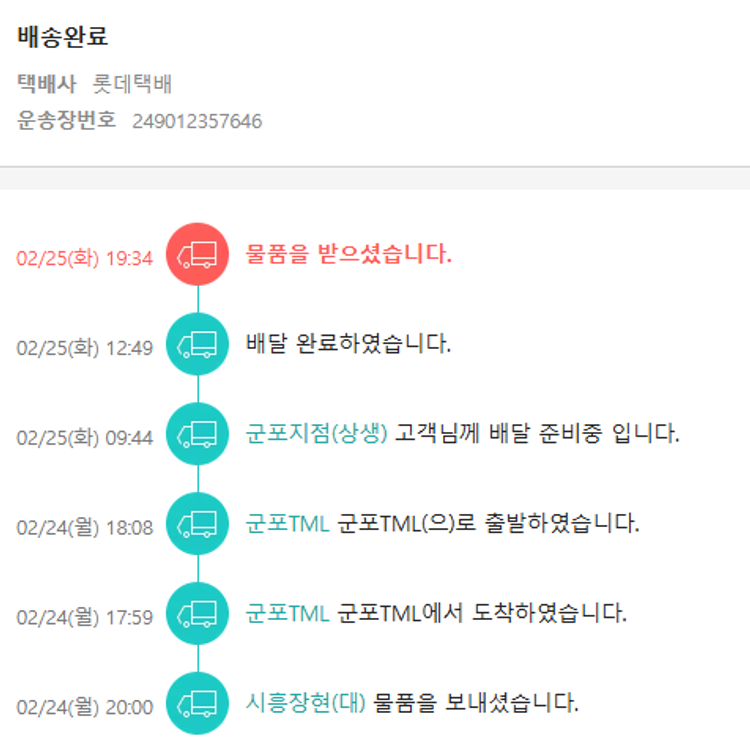The image size is (750, 747).
Task: Click the 배송완료 heading
Action: point(62,38)
